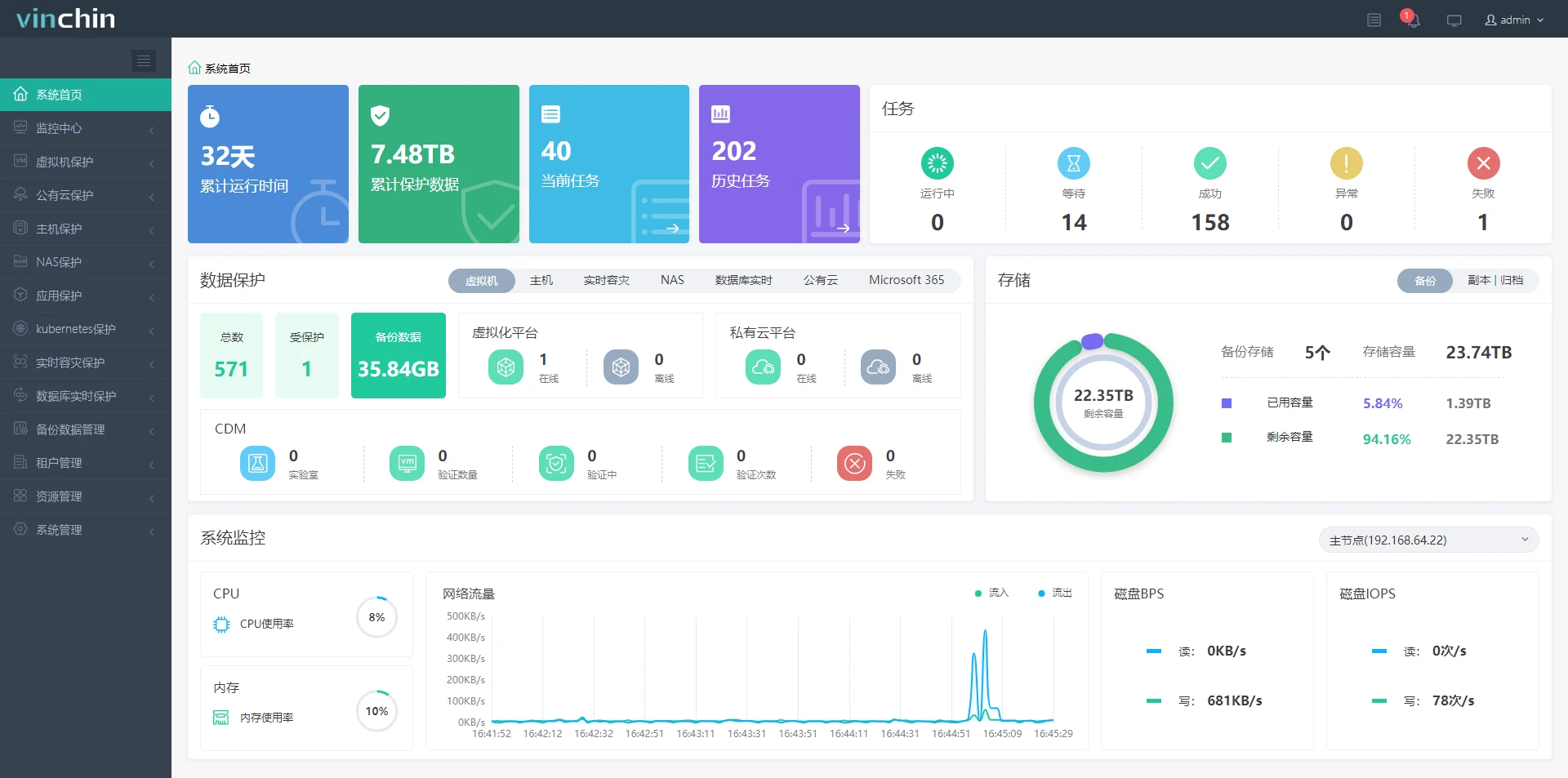Click the storage capacity donut chart

coord(1103,402)
